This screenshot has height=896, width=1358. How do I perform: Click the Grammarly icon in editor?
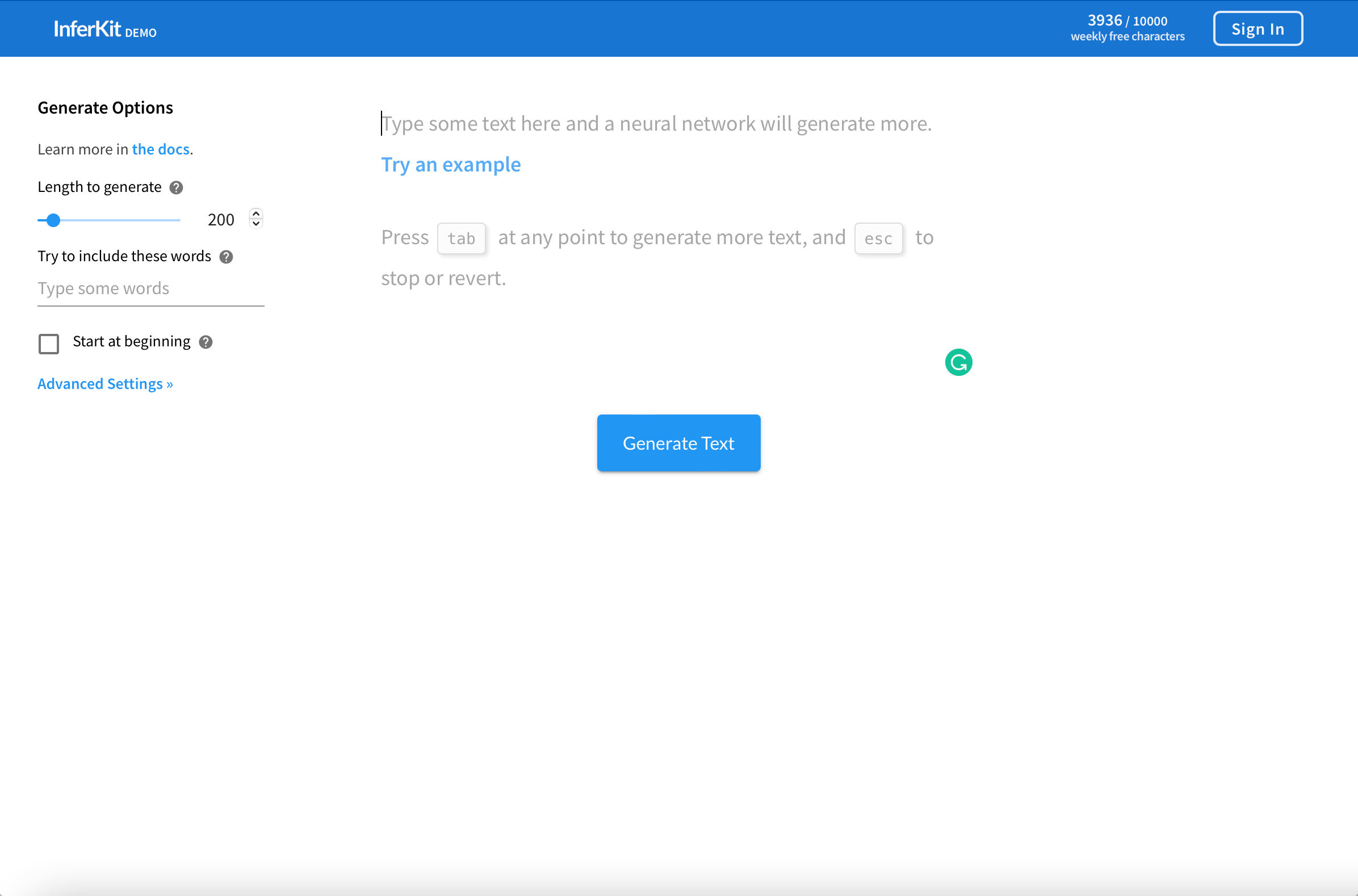point(958,362)
